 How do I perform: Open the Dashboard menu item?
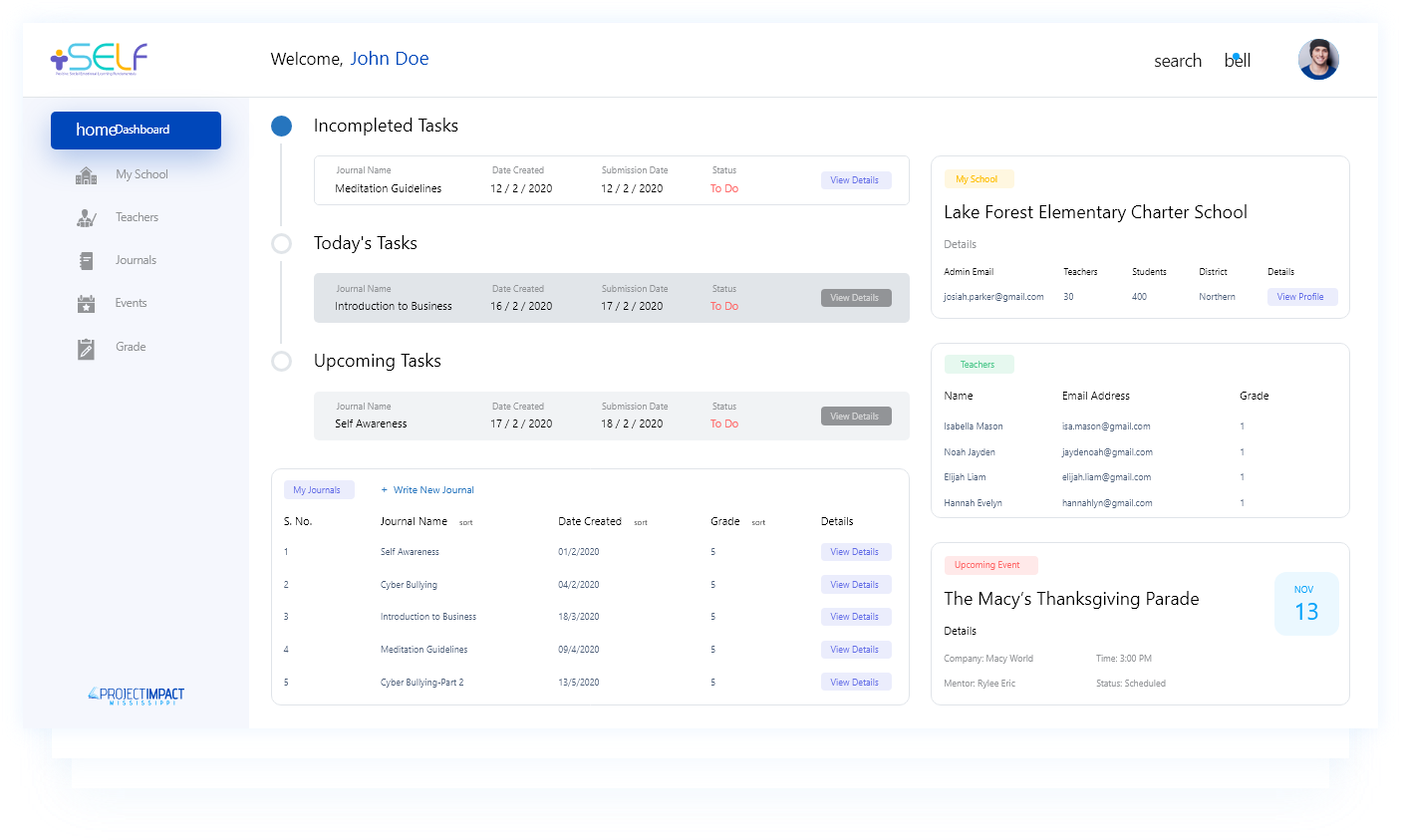pyautogui.click(x=136, y=131)
